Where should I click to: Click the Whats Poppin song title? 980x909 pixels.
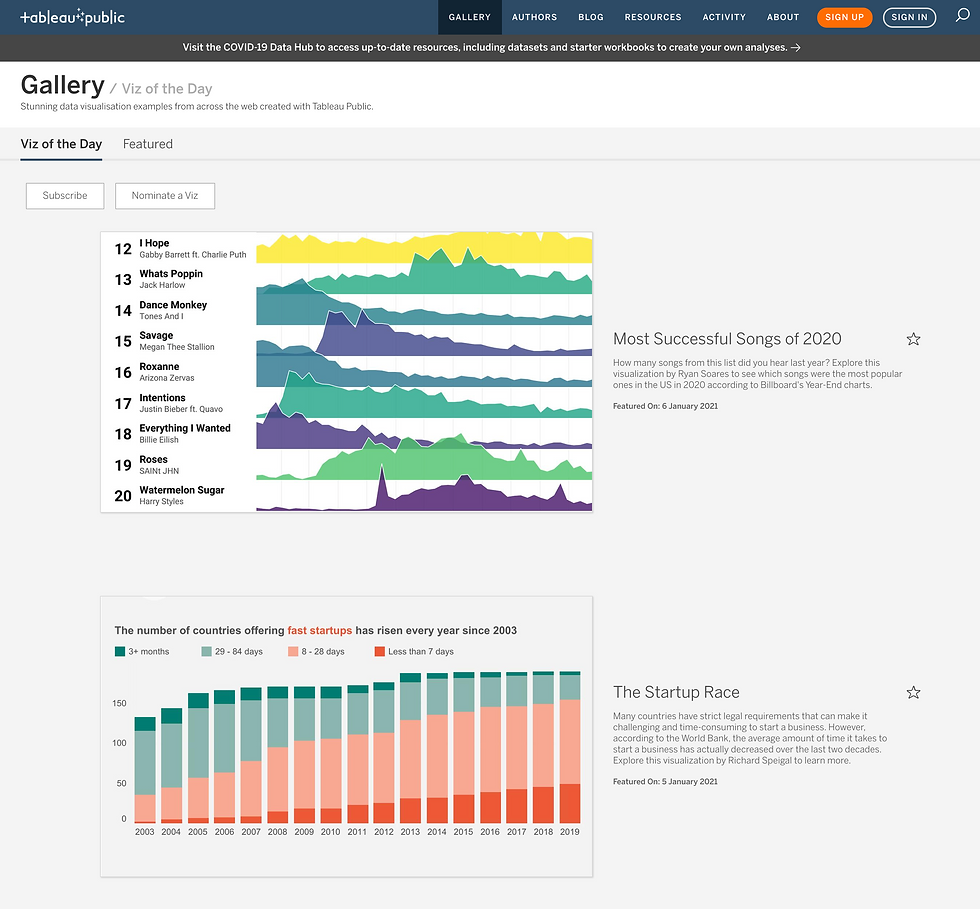coord(171,274)
